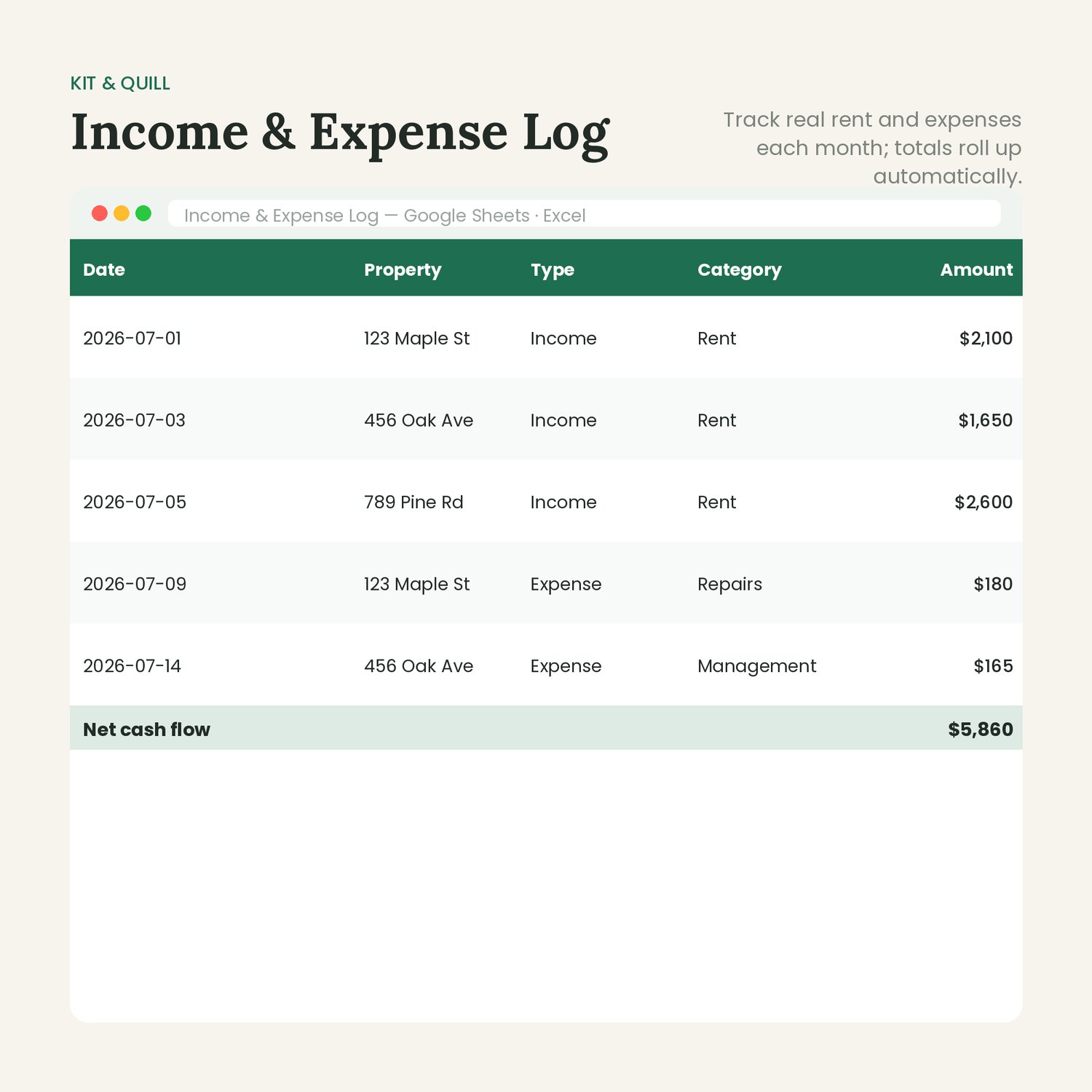Click the Net cash flow label
The image size is (1092, 1092).
[146, 729]
